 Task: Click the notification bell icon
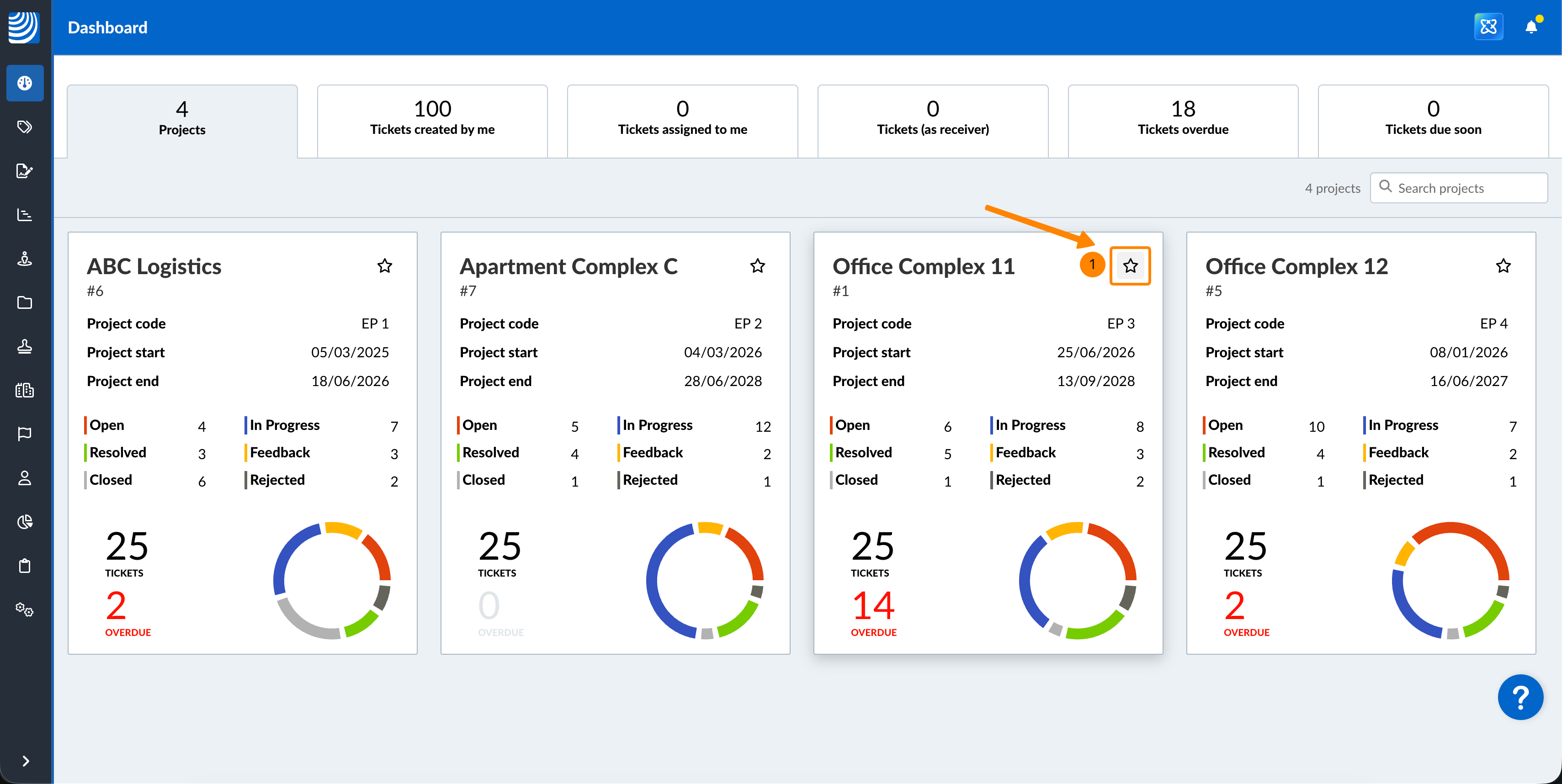(1530, 26)
